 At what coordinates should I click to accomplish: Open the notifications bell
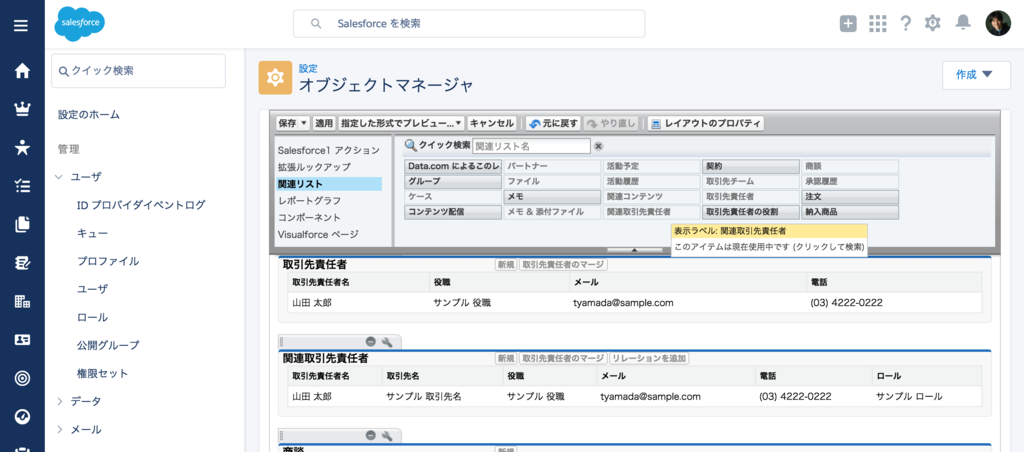[x=963, y=23]
